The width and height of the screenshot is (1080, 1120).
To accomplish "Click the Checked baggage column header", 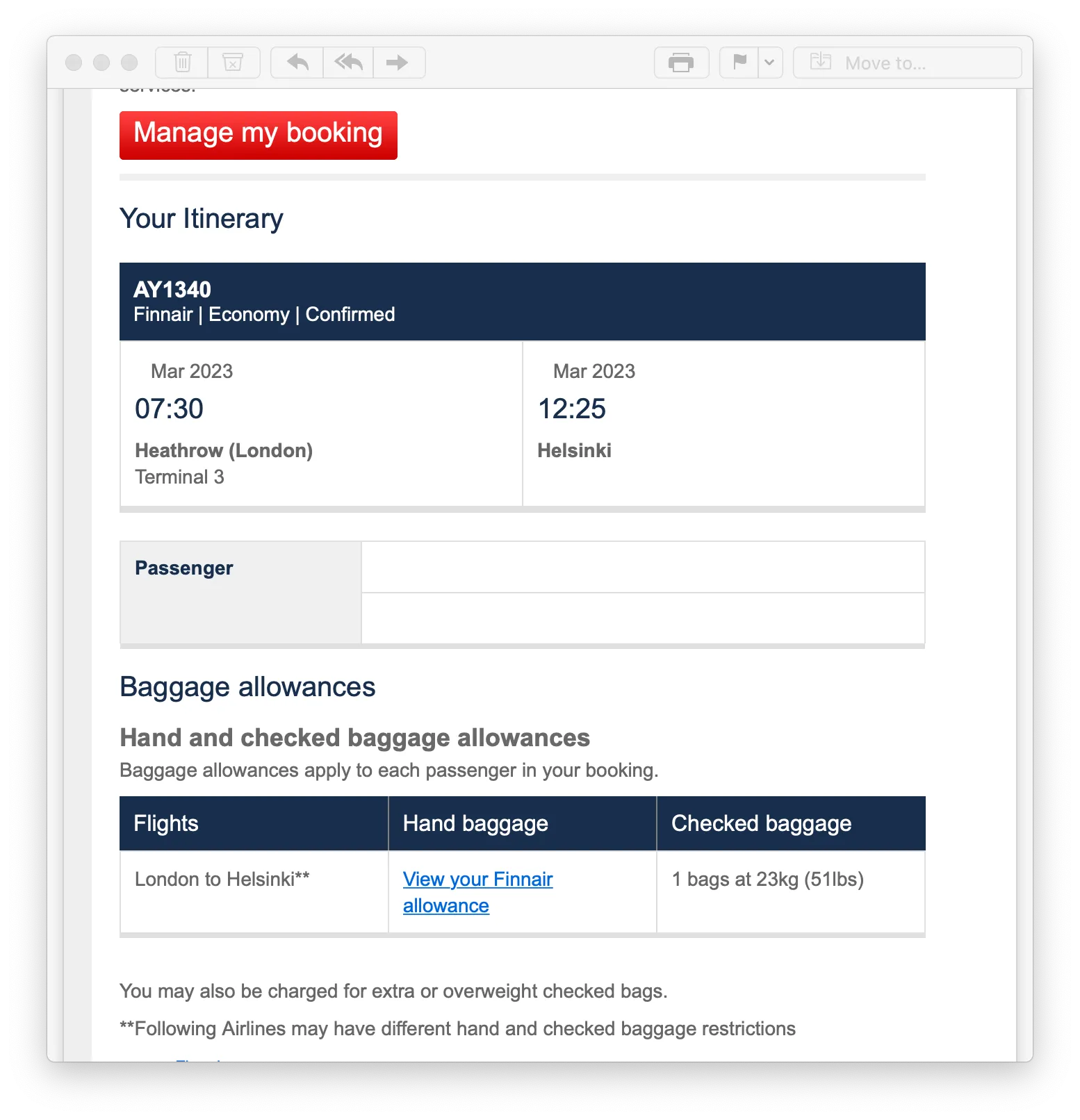I will pyautogui.click(x=790, y=823).
